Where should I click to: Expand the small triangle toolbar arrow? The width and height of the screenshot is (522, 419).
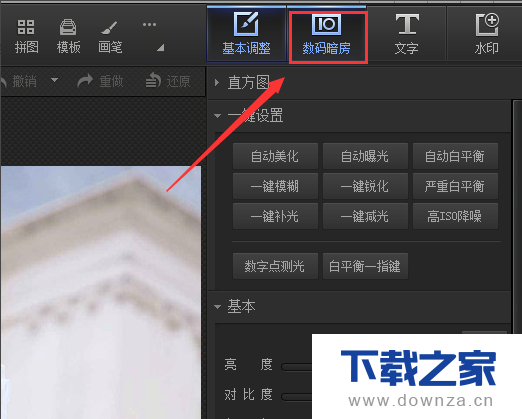161,48
